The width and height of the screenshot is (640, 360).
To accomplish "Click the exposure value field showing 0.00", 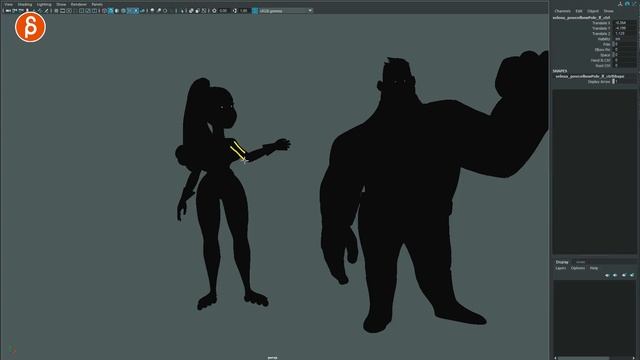I will coord(223,11).
